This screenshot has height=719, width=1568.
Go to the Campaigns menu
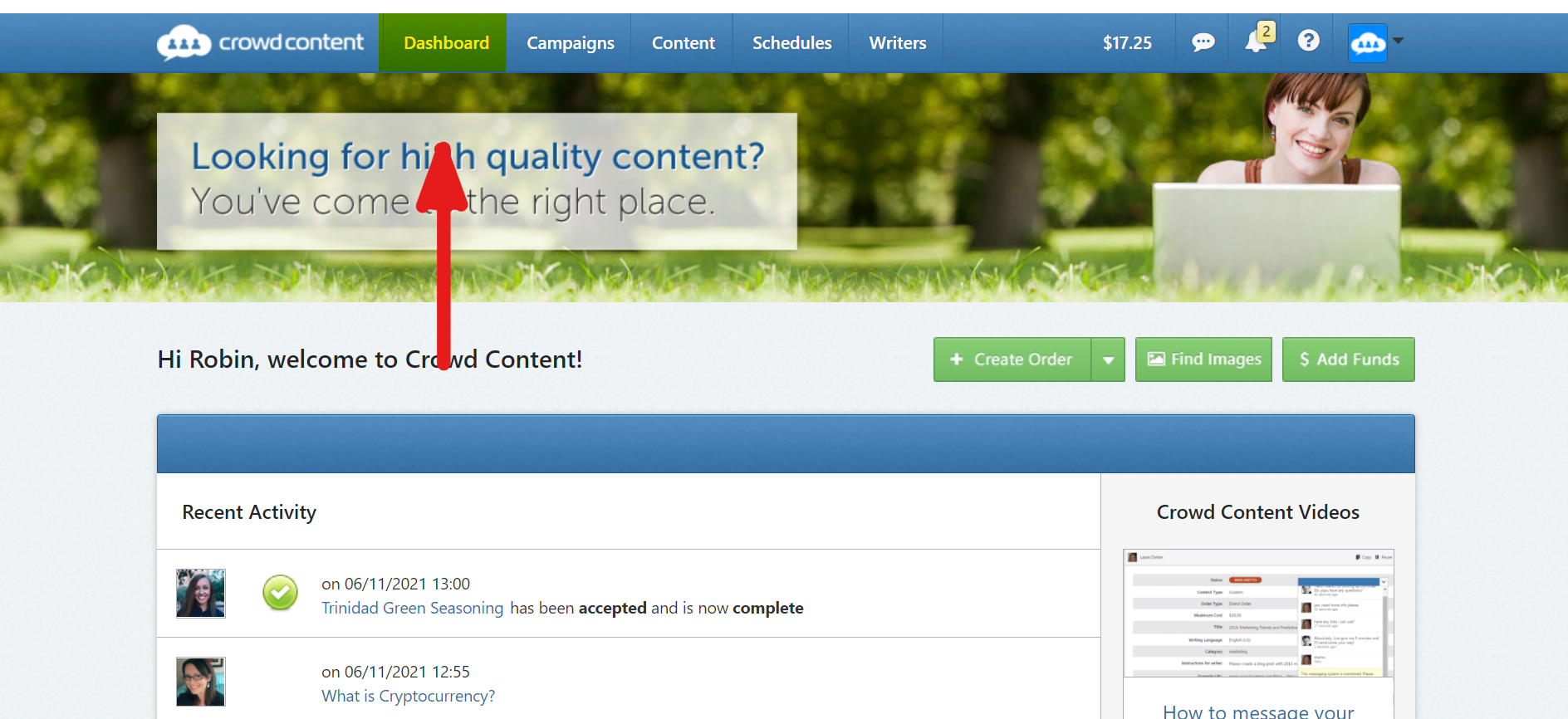[571, 43]
